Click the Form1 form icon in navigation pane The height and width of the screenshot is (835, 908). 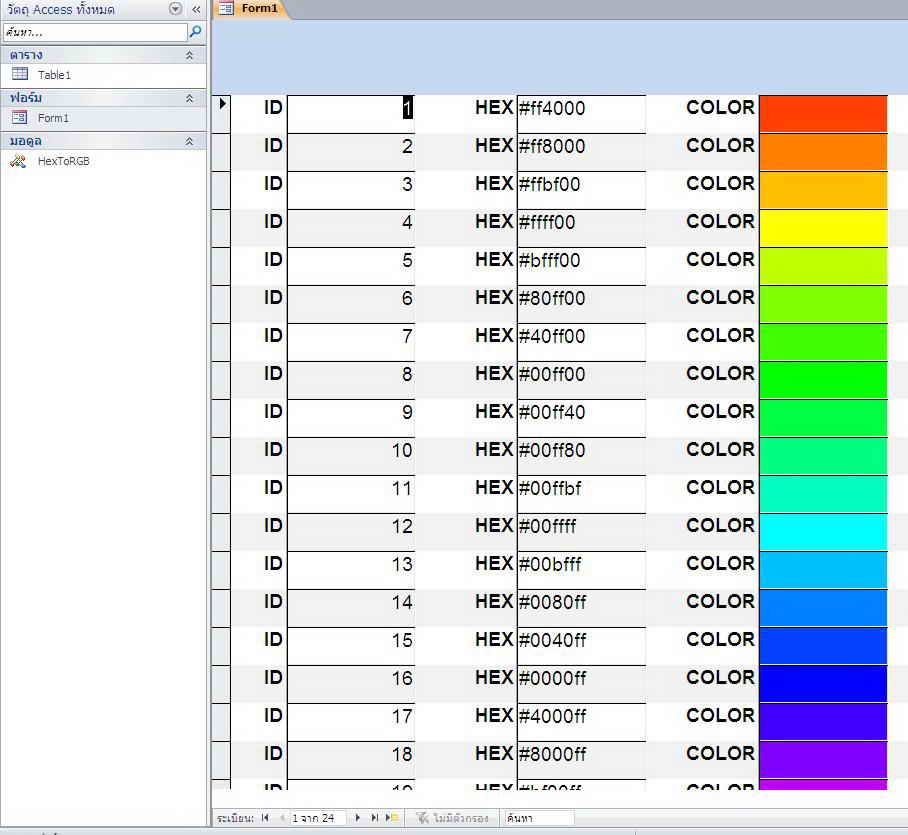20,118
